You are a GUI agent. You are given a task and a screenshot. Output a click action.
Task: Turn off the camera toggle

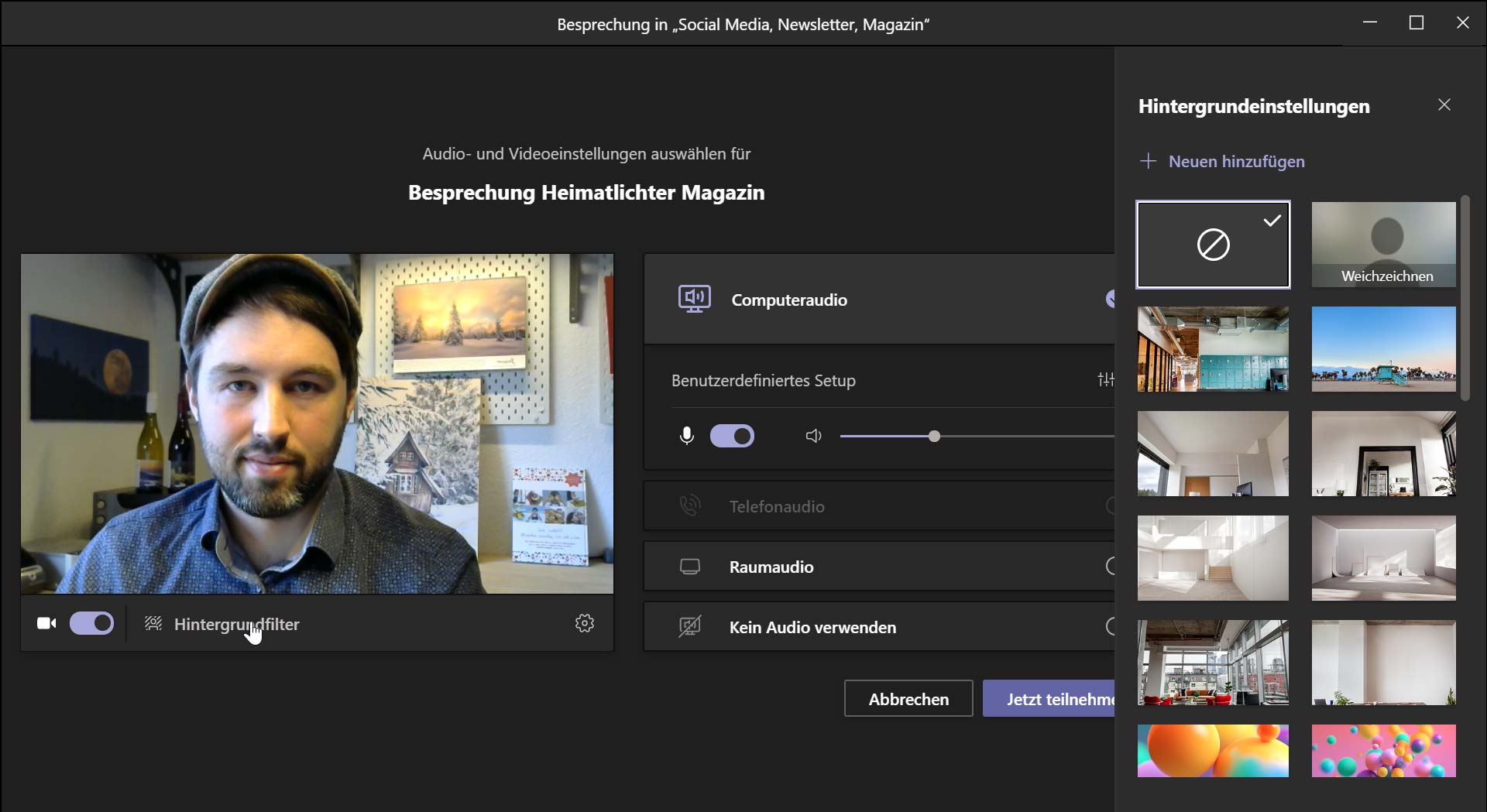tap(92, 624)
